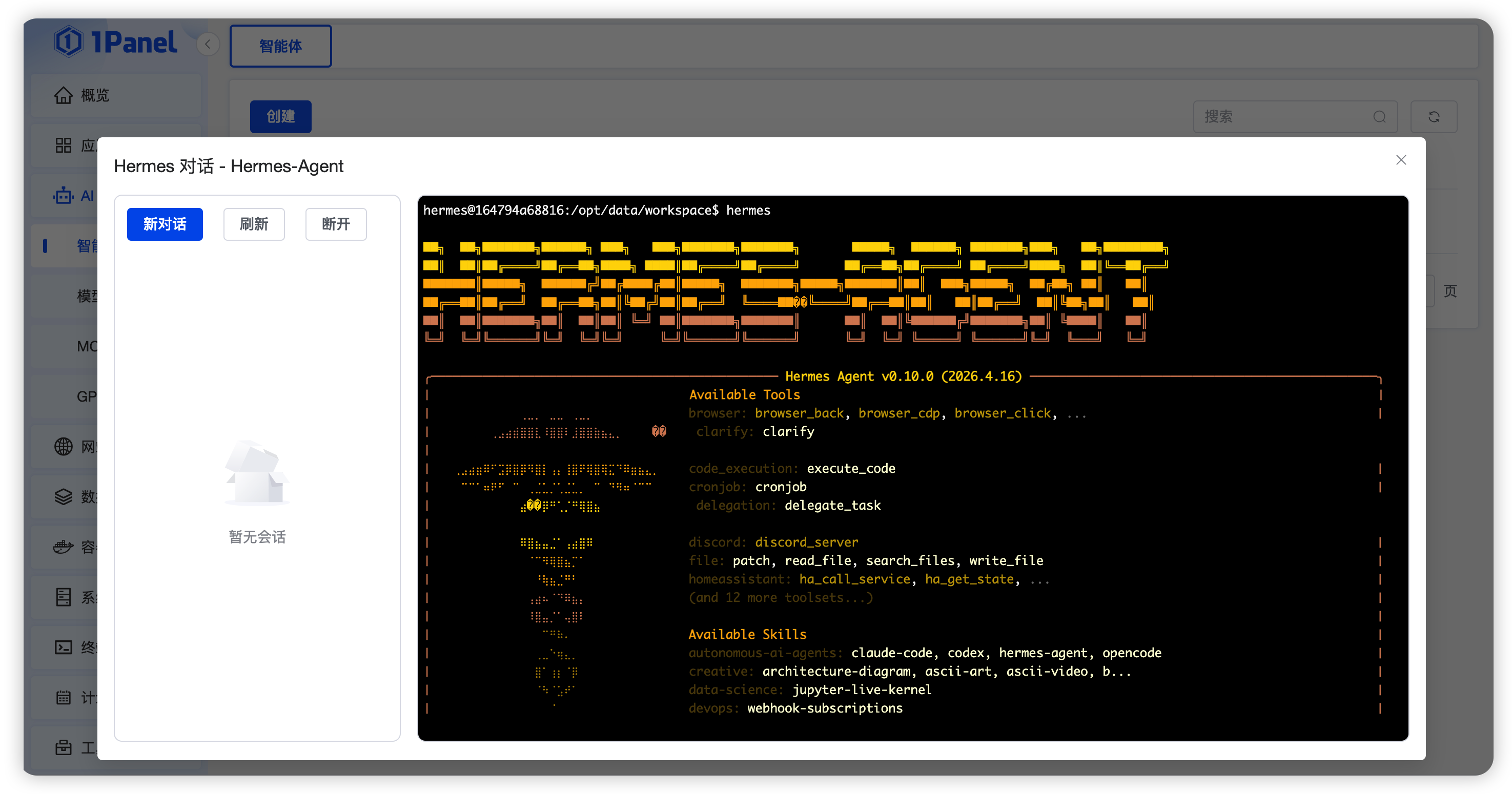Screen dimensions: 1512x794
Task: Click the 断开 disconnect button
Action: (336, 223)
